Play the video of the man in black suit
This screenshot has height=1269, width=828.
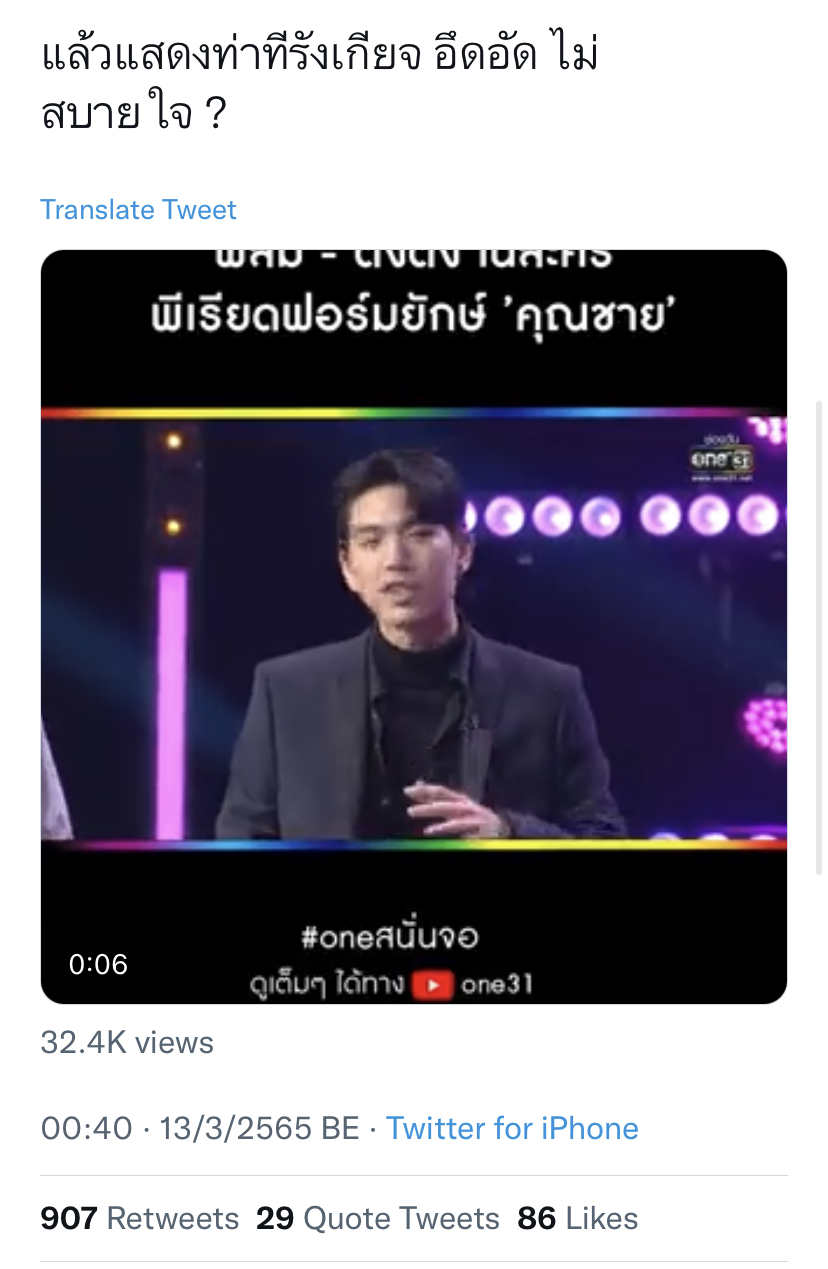[413, 627]
